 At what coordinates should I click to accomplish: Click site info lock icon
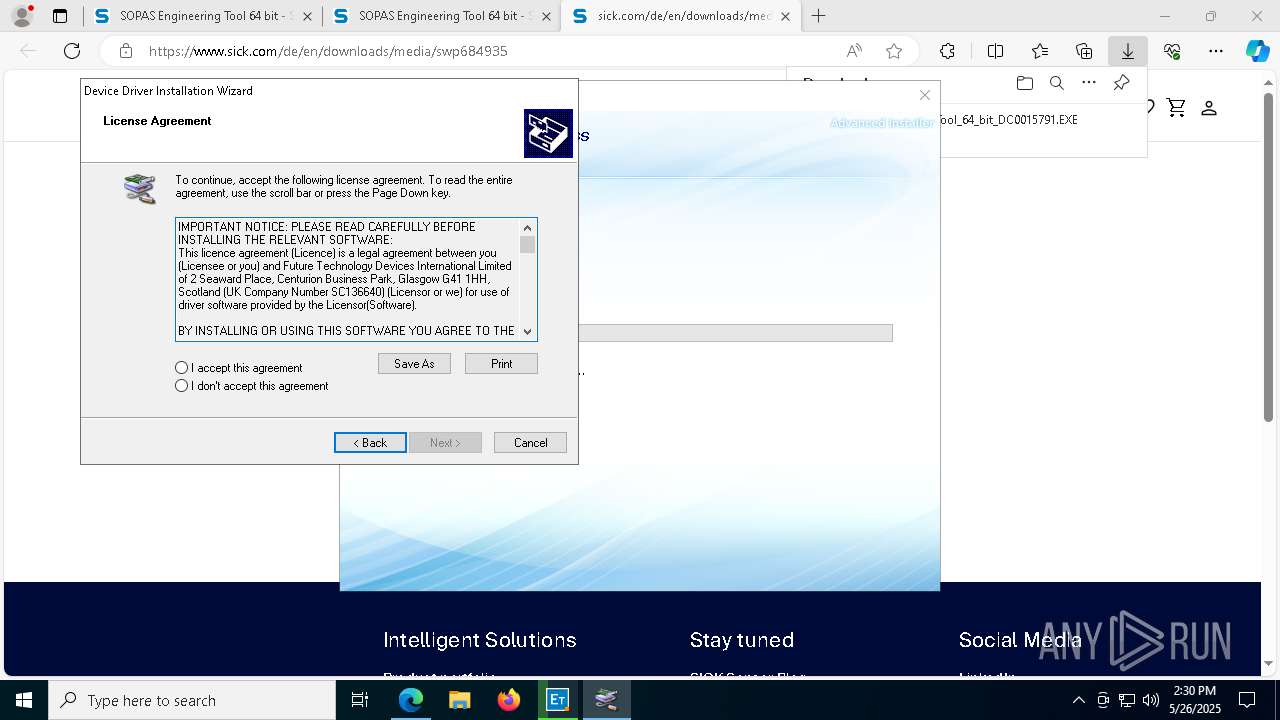(x=126, y=51)
